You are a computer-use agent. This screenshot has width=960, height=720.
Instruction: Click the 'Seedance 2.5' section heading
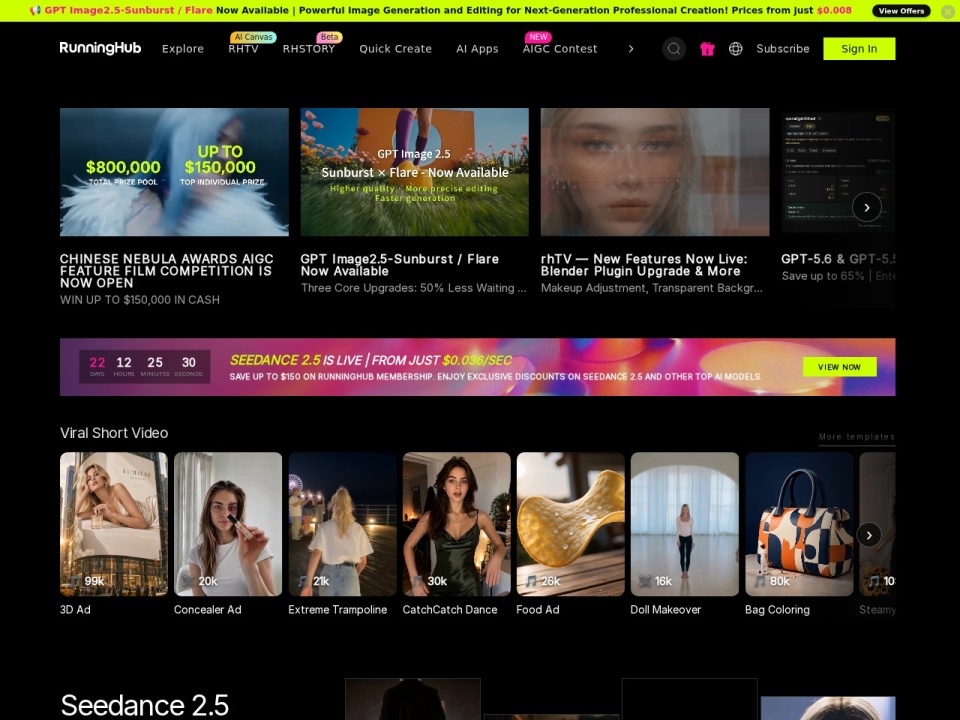tap(144, 705)
